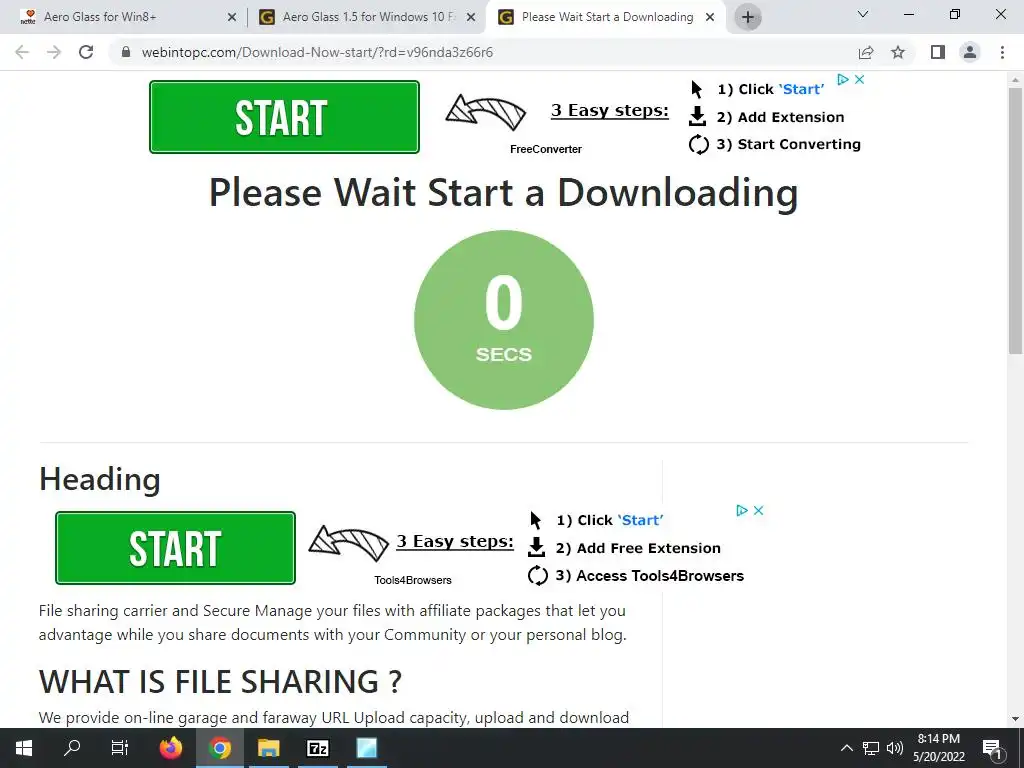Image resolution: width=1024 pixels, height=768 pixels.
Task: Click the lower green START button under Heading
Action: click(175, 548)
